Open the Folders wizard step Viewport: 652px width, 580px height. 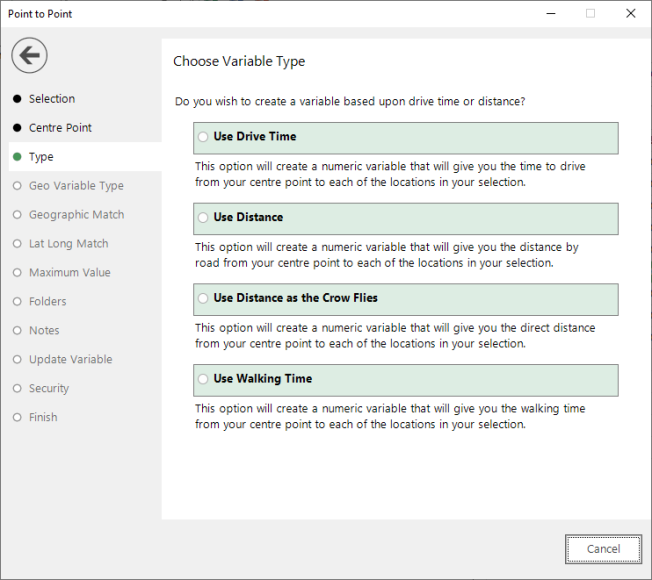pos(47,302)
